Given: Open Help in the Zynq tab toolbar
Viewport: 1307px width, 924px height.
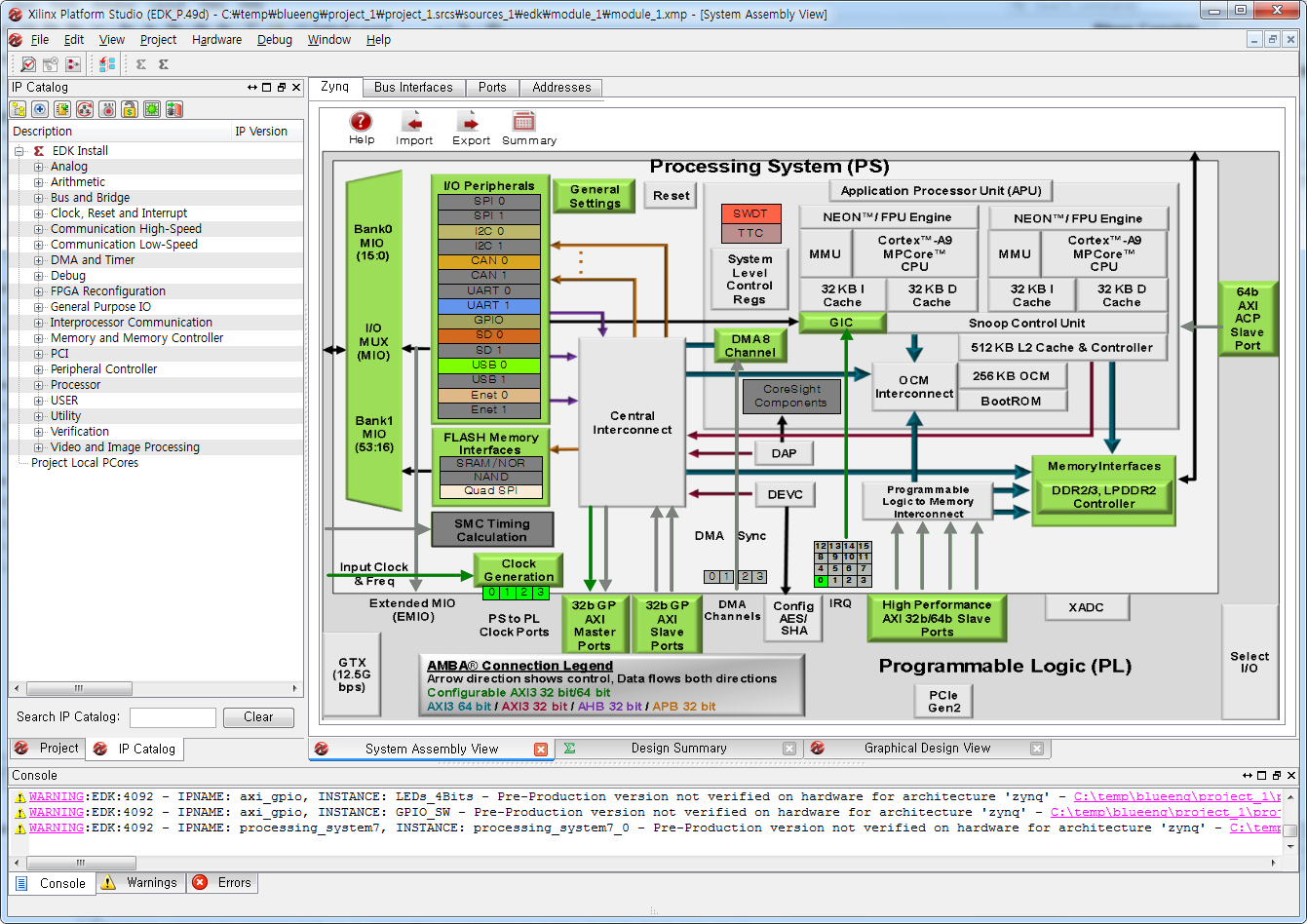Looking at the screenshot, I should click(x=362, y=128).
